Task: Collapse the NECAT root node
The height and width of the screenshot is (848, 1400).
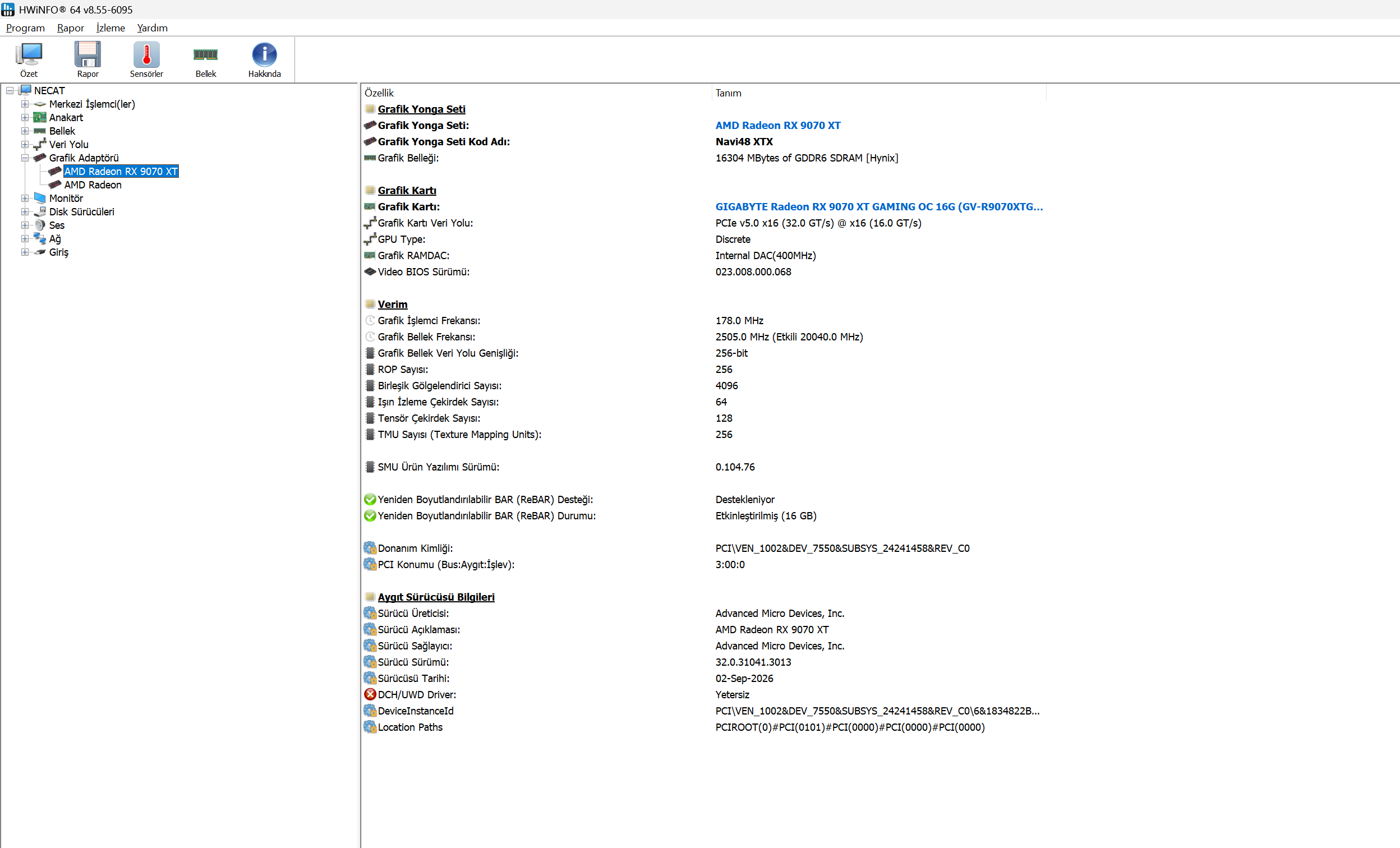Action: click(10, 91)
